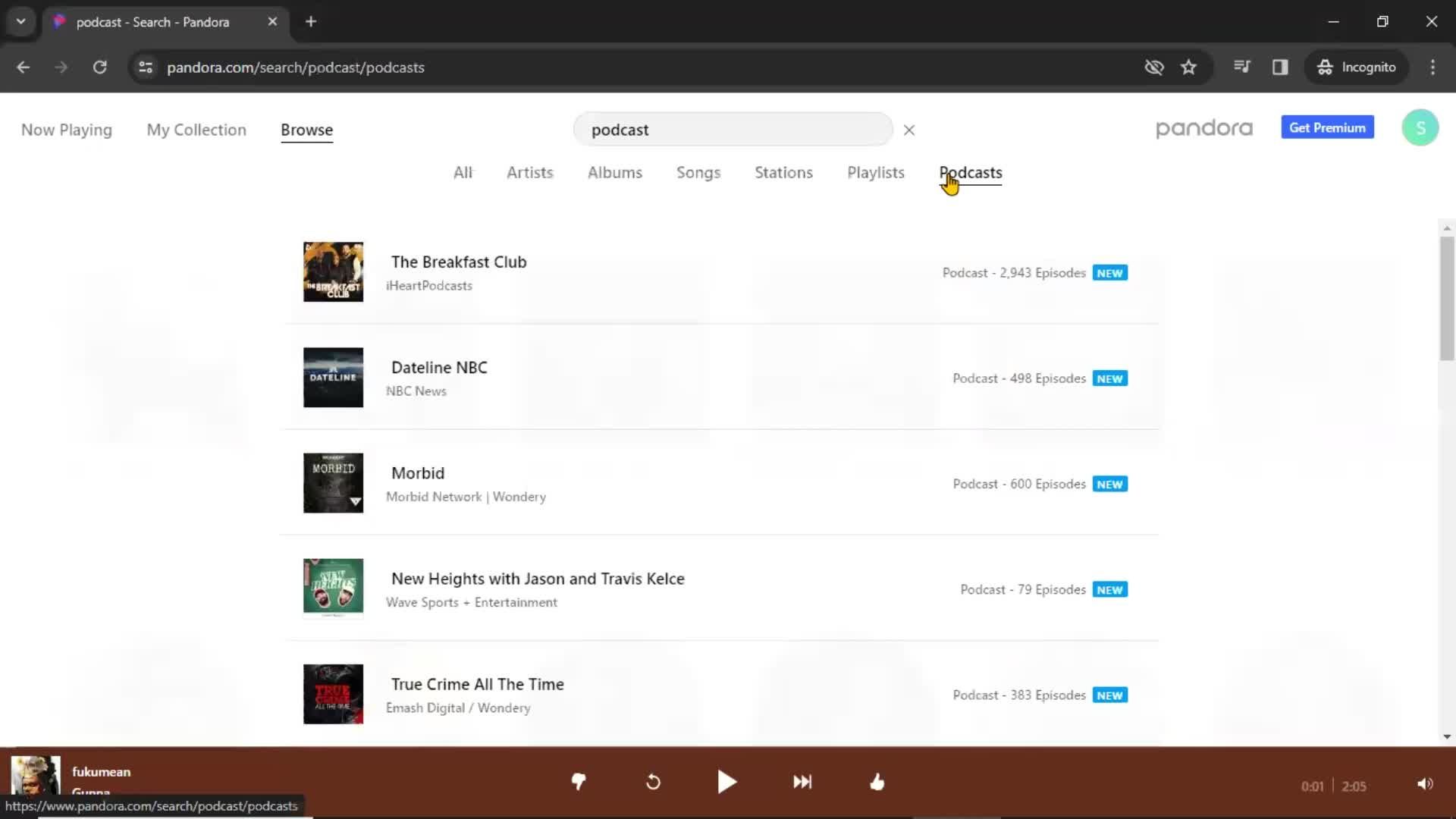This screenshot has height=819, width=1456.
Task: Mute the volume speaker icon
Action: tap(1425, 784)
